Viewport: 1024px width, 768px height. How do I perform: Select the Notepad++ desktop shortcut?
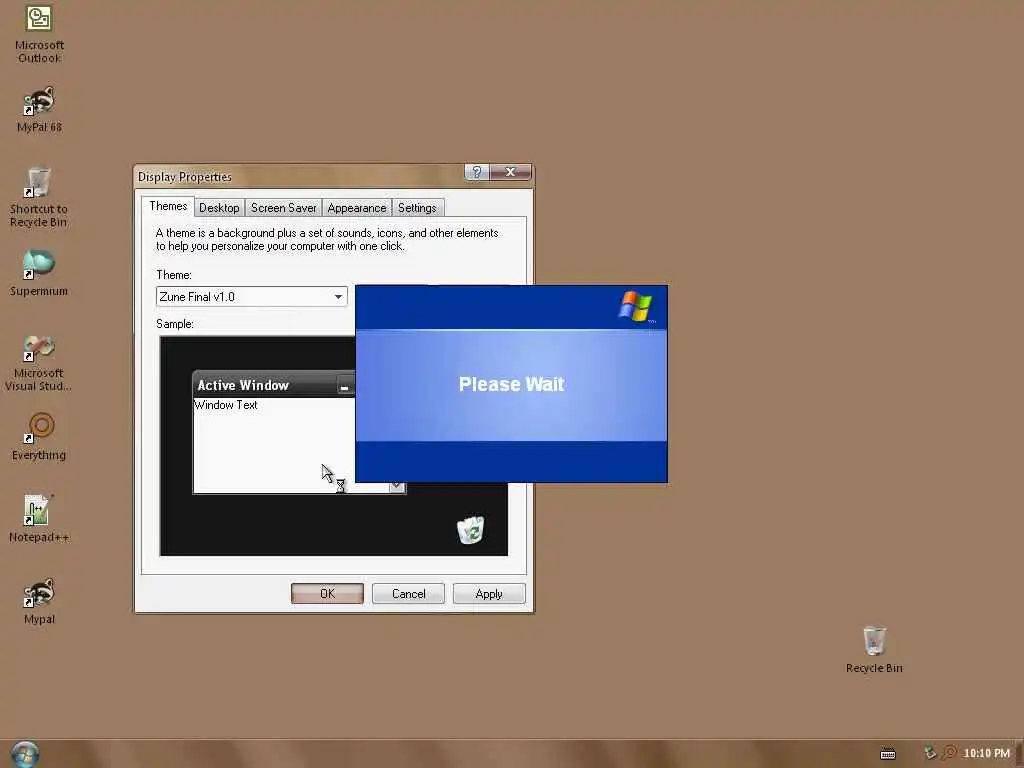point(39,519)
